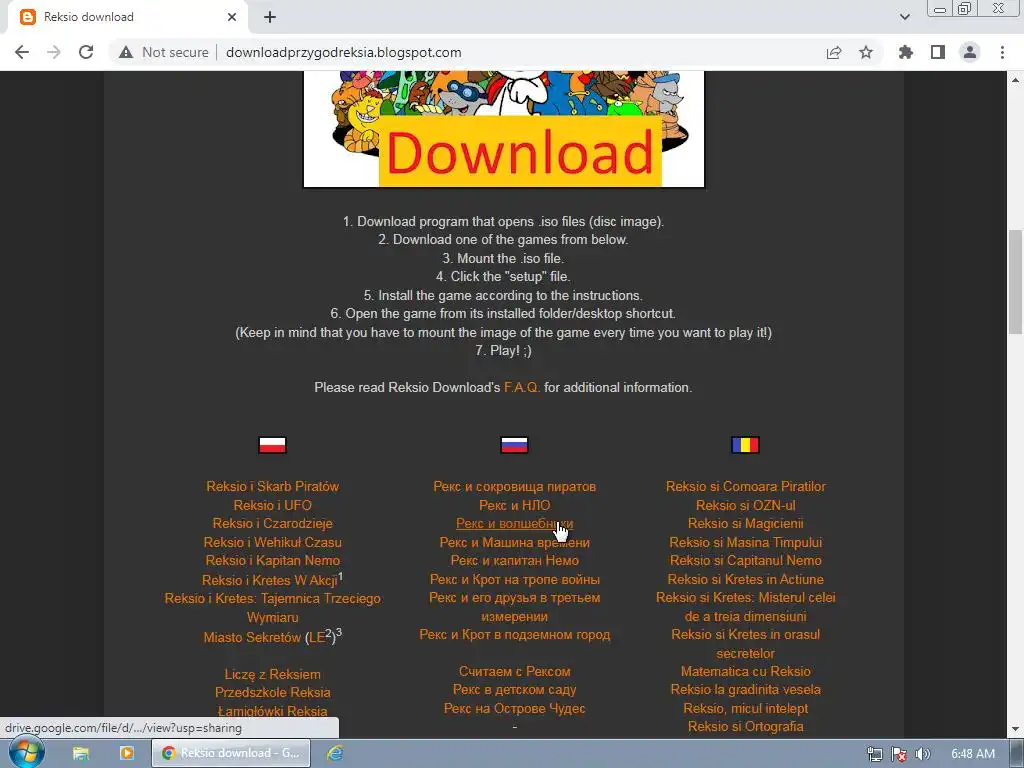This screenshot has width=1024, height=768.
Task: Open Liczę z Reksiem link
Action: coord(272,675)
